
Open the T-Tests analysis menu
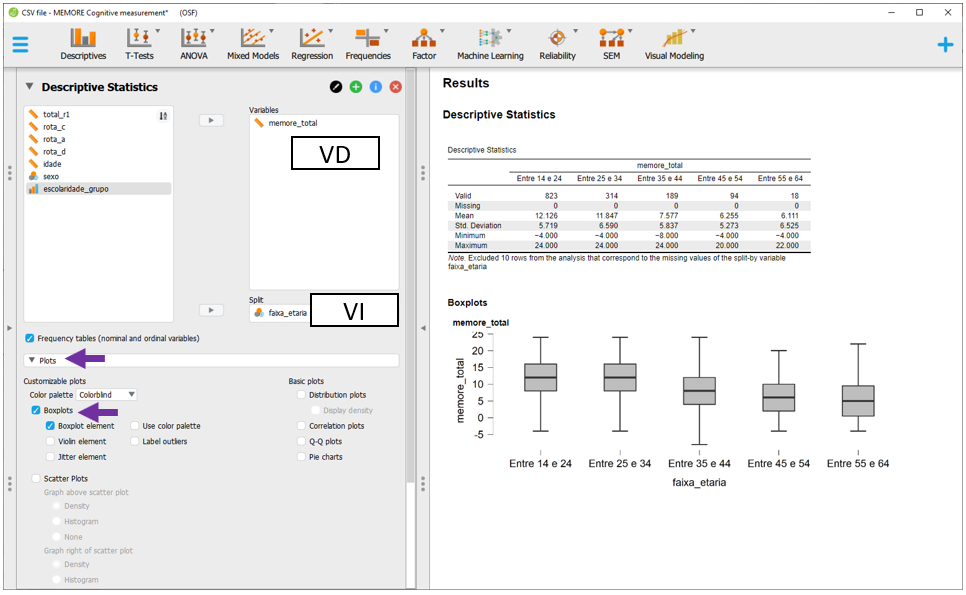pos(139,43)
